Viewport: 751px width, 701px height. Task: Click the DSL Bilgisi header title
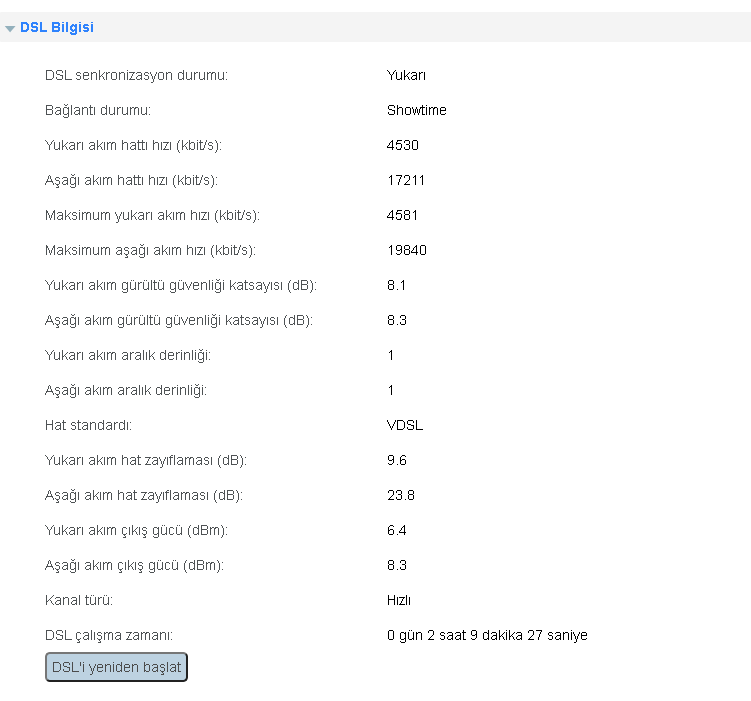point(57,27)
